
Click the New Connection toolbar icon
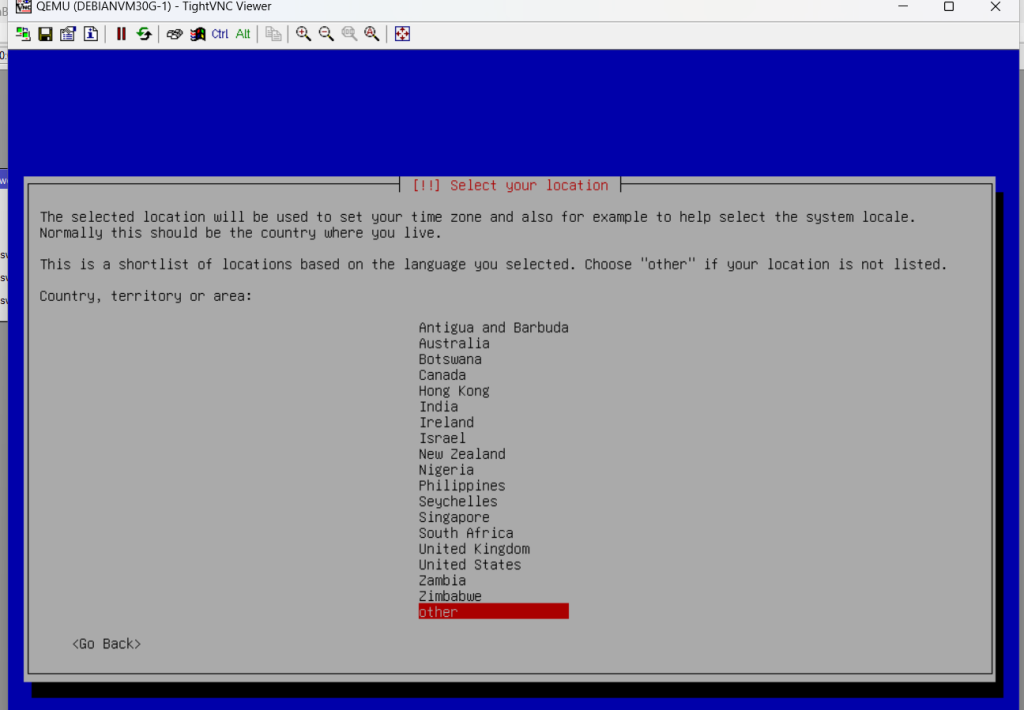23,34
